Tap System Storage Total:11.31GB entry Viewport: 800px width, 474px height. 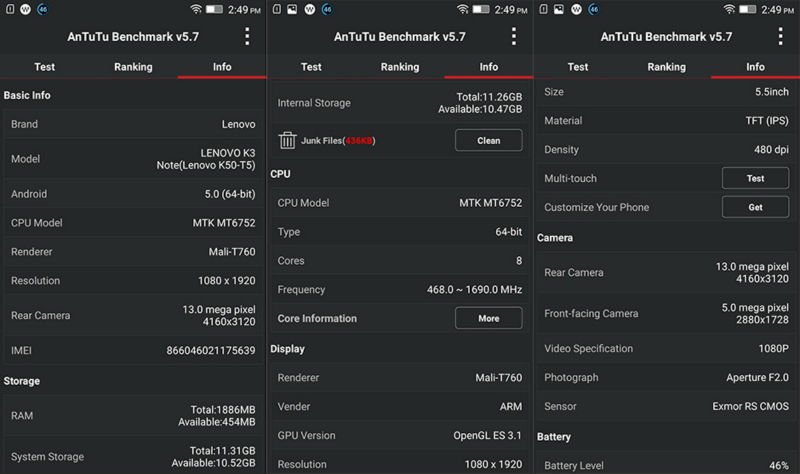[133, 456]
